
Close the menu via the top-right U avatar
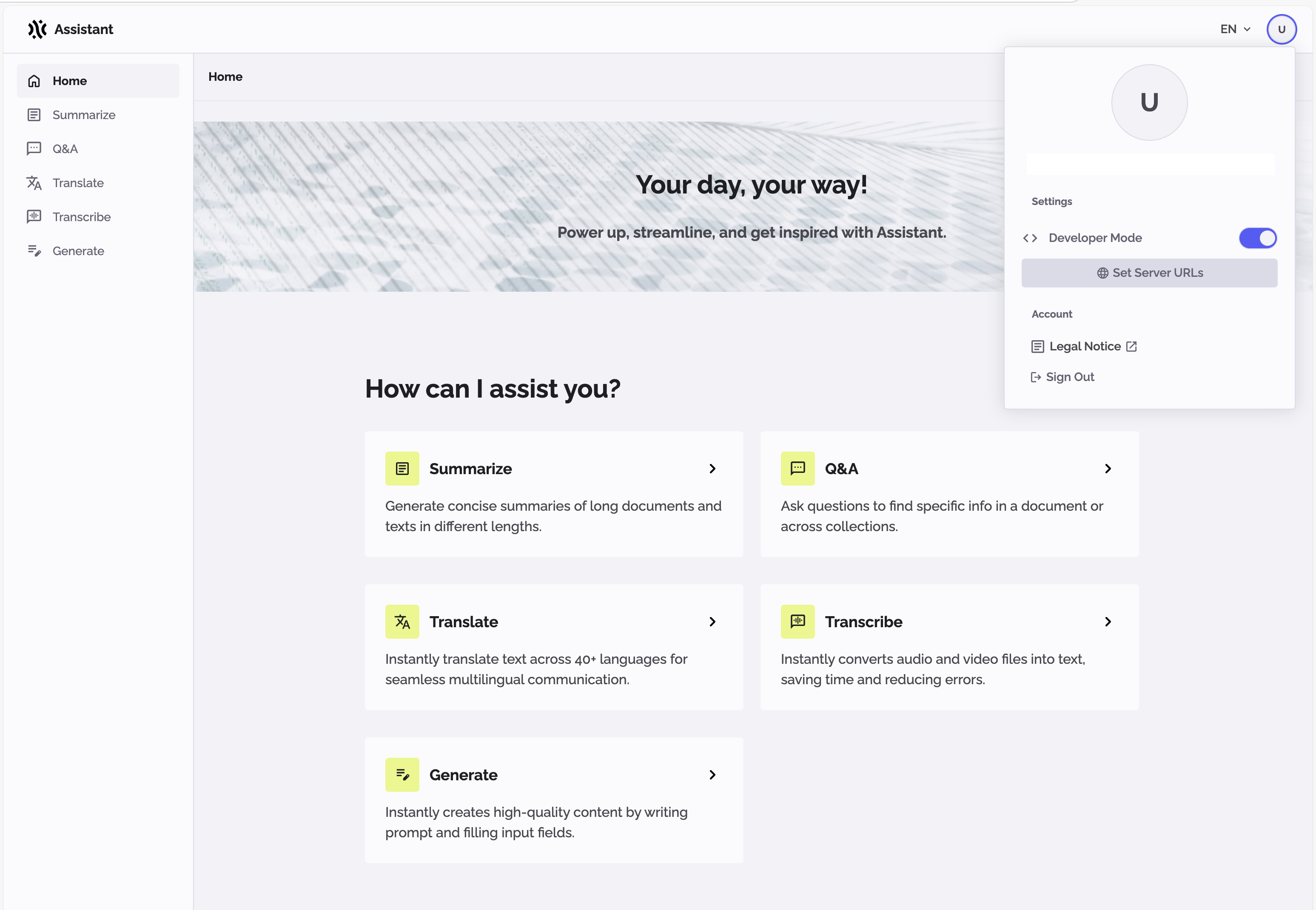pos(1281,29)
